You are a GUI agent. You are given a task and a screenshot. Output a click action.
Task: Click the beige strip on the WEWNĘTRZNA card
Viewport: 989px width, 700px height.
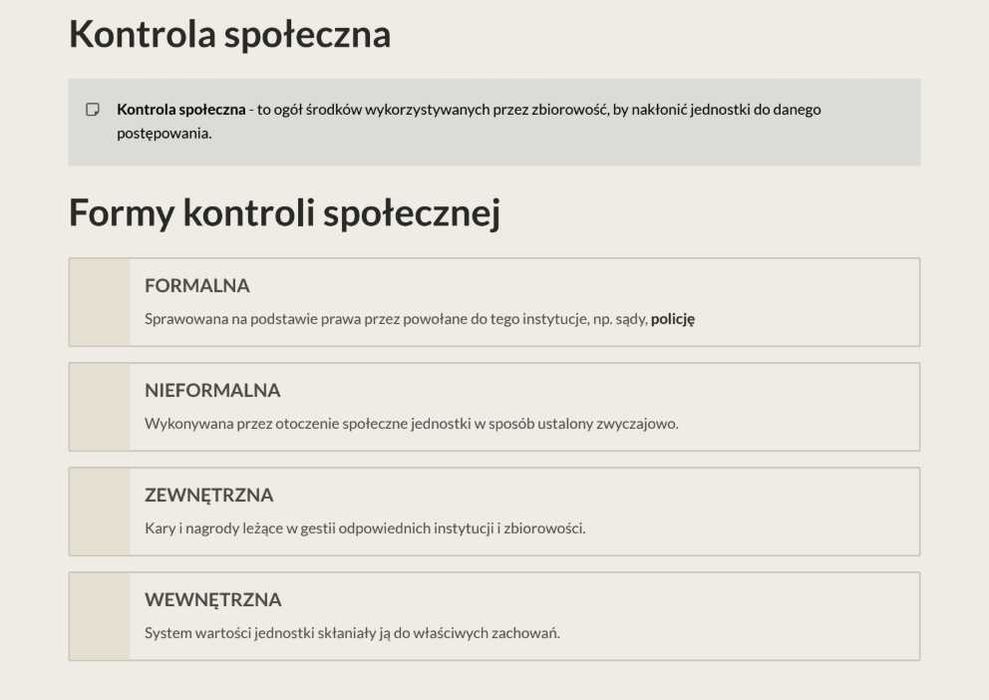tap(100, 616)
